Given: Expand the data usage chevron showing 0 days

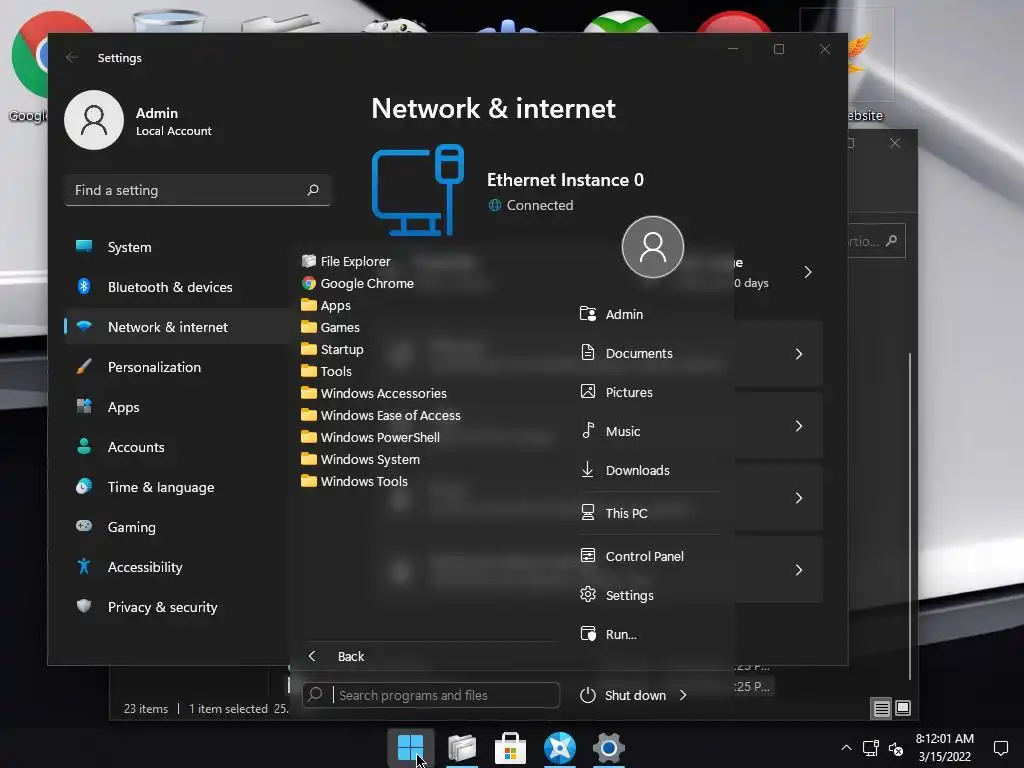Looking at the screenshot, I should tap(808, 272).
